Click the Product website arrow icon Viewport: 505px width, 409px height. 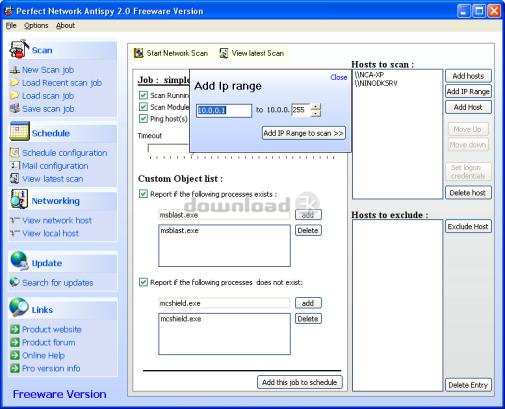pos(15,329)
